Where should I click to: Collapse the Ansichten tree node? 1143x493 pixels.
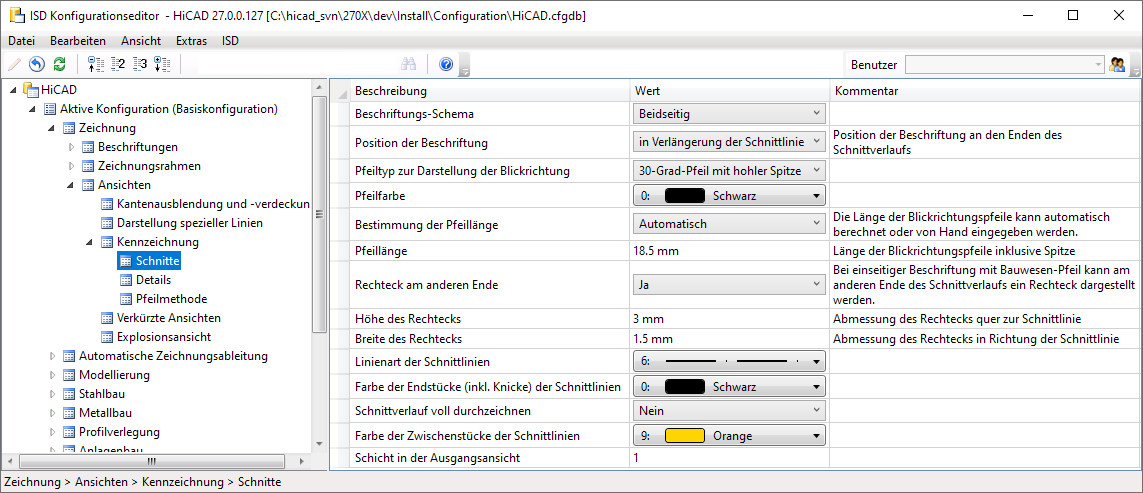coord(71,185)
